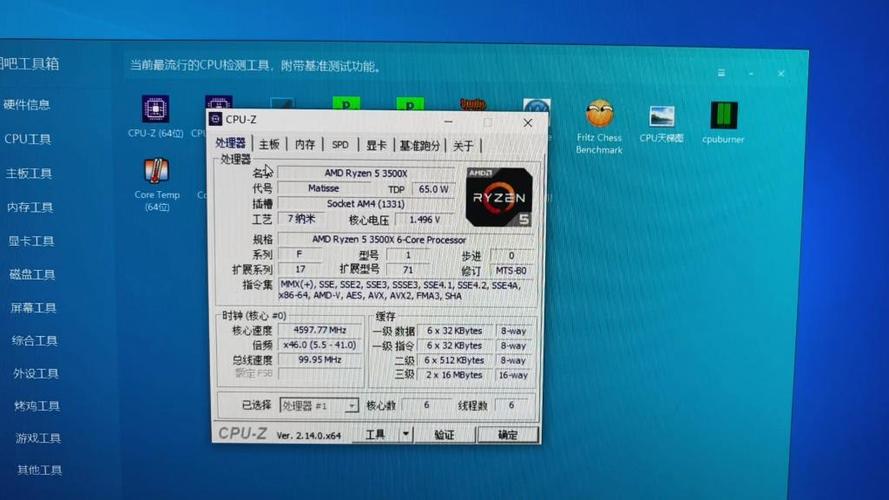The image size is (889, 500).
Task: Minimize the CPU-Z window
Action: (448, 121)
